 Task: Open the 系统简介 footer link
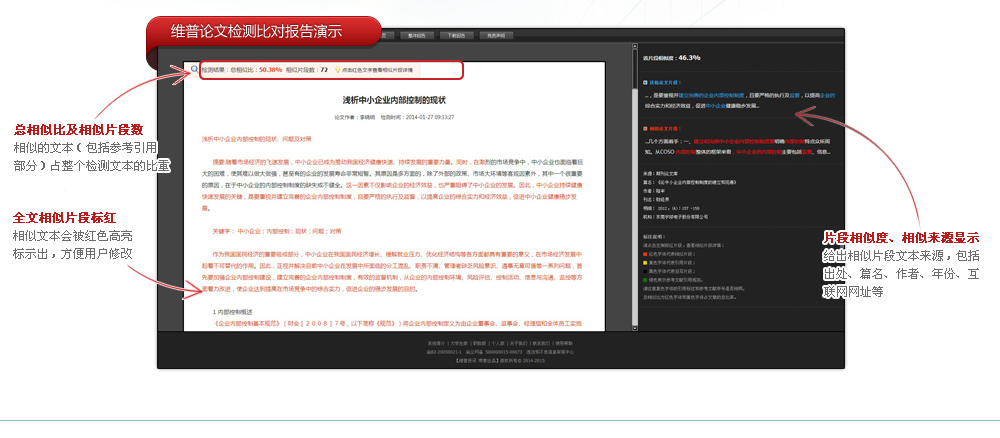click(436, 344)
